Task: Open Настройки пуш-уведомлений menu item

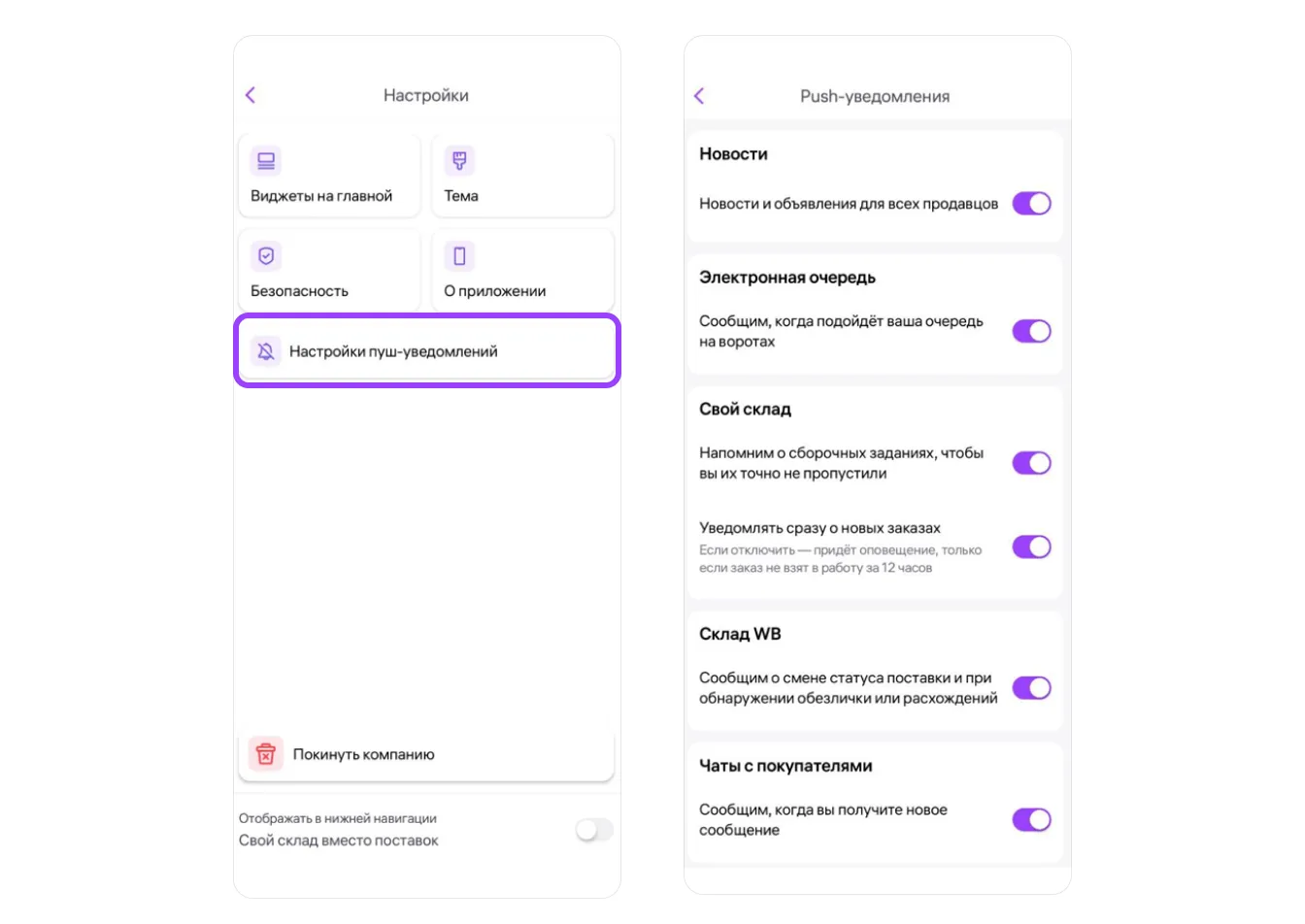Action: pos(427,351)
